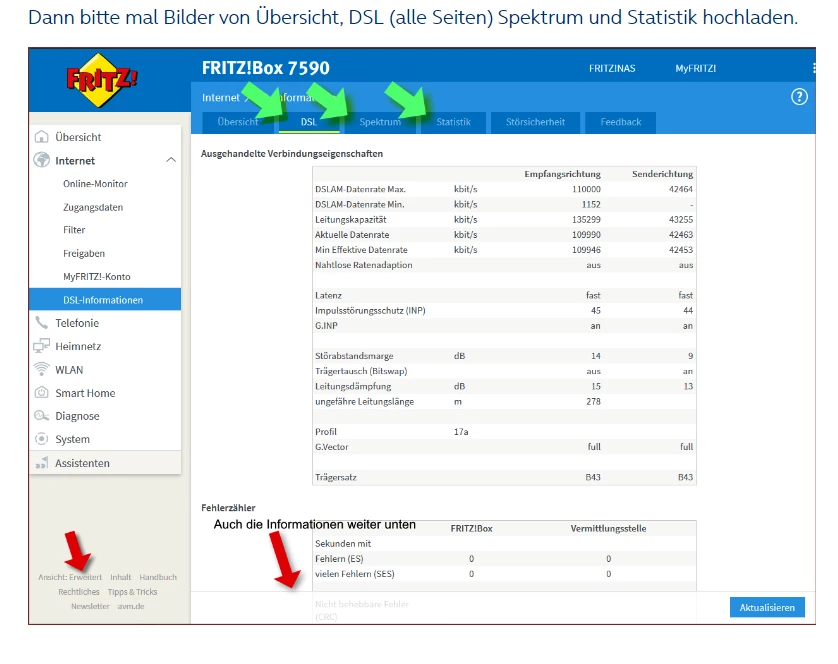The width and height of the screenshot is (838, 664).
Task: Open FRITZ!NAS link in header
Action: (x=612, y=68)
